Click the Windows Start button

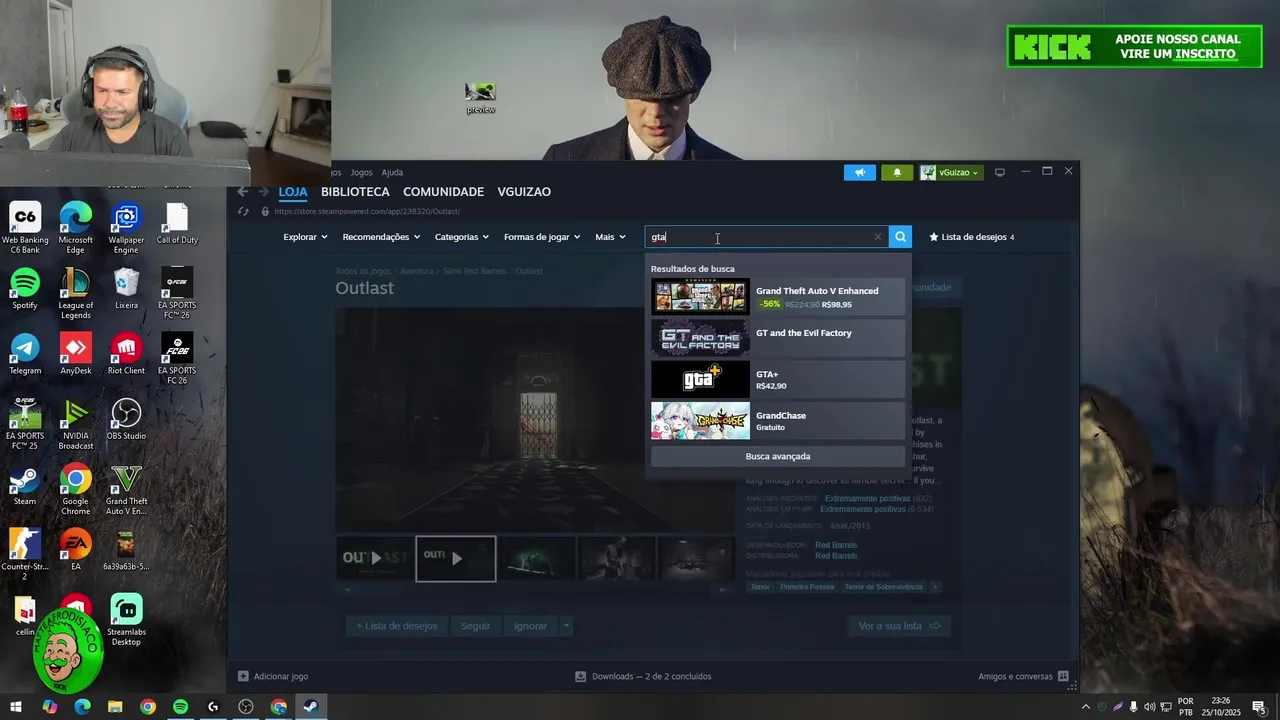pos(15,706)
